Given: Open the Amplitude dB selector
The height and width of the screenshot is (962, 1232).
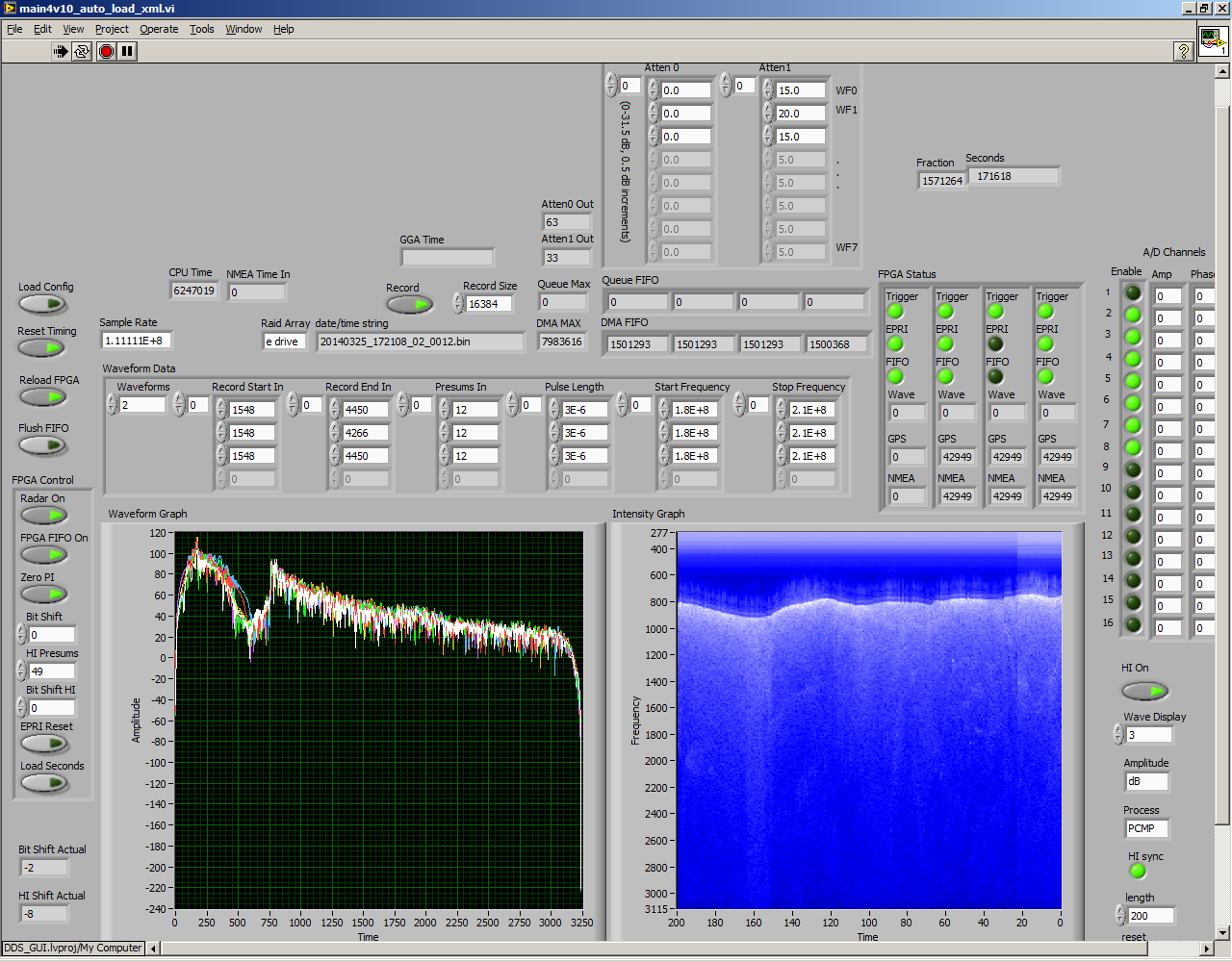Looking at the screenshot, I should tap(1146, 782).
